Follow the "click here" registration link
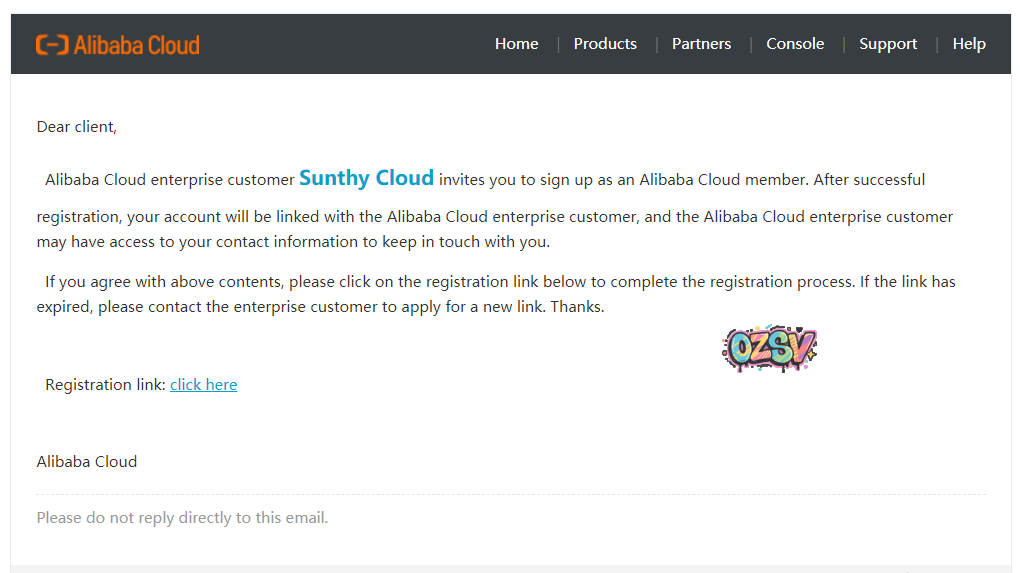 [x=203, y=385]
